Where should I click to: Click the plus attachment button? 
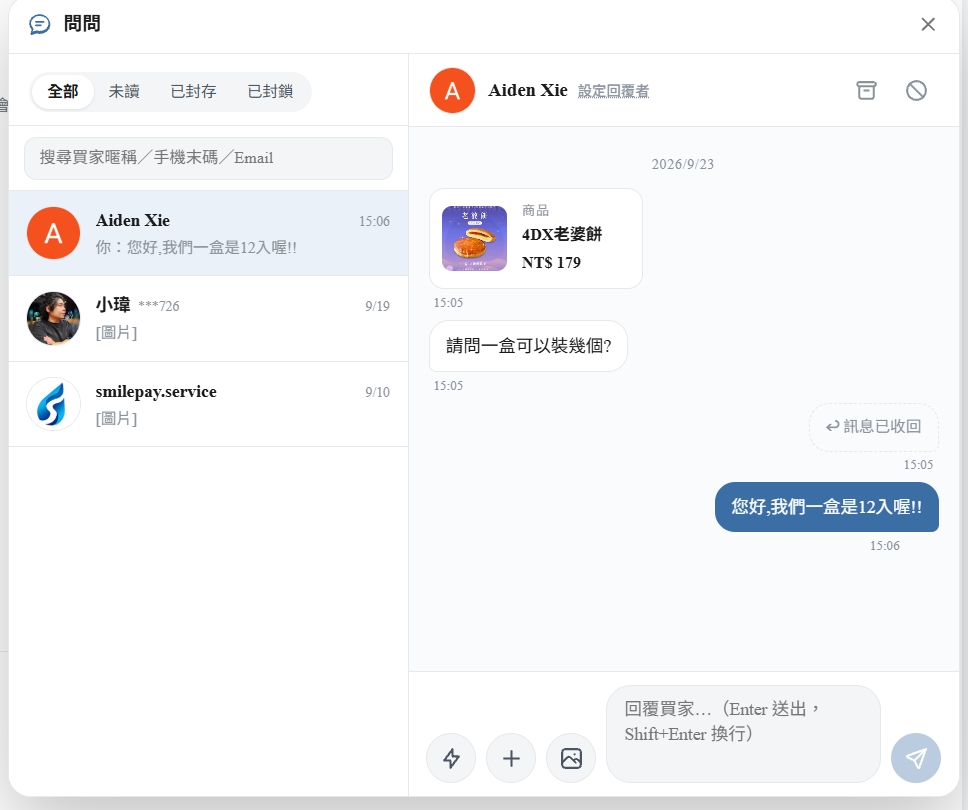coord(511,758)
